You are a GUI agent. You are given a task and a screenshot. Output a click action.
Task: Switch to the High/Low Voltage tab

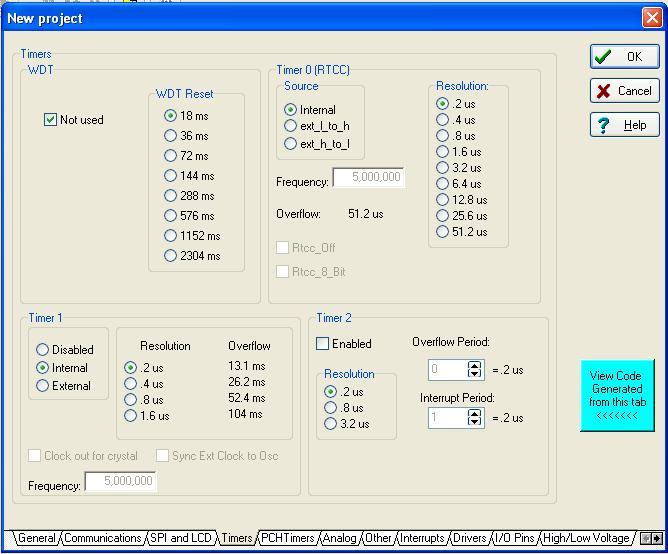click(586, 538)
